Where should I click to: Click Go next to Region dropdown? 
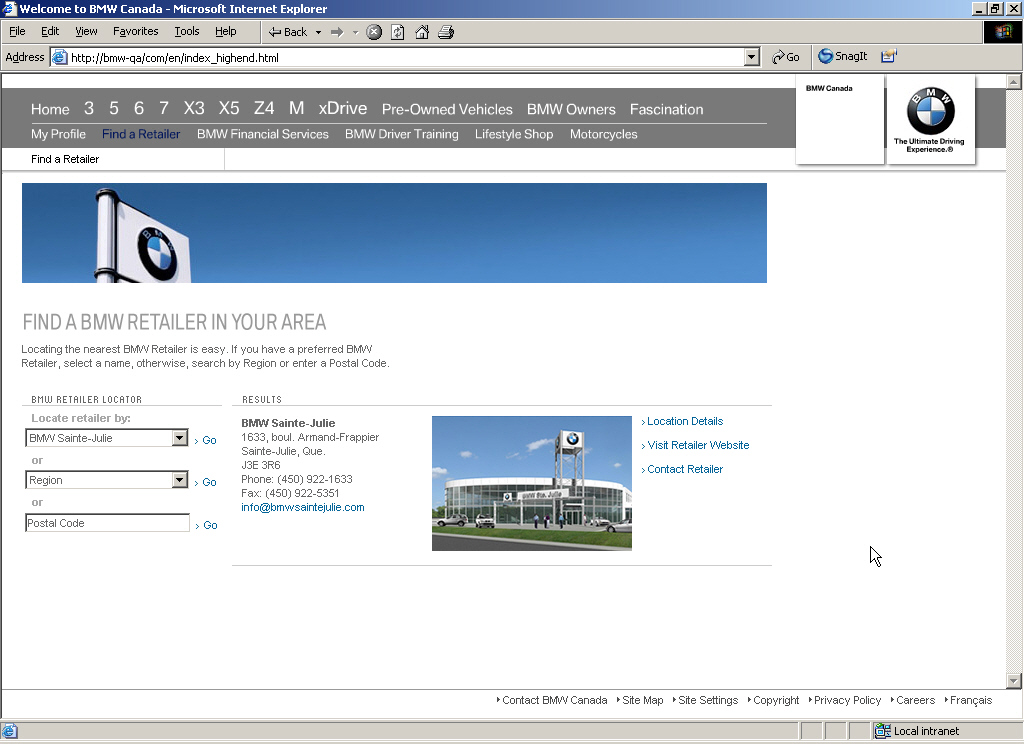(206, 482)
